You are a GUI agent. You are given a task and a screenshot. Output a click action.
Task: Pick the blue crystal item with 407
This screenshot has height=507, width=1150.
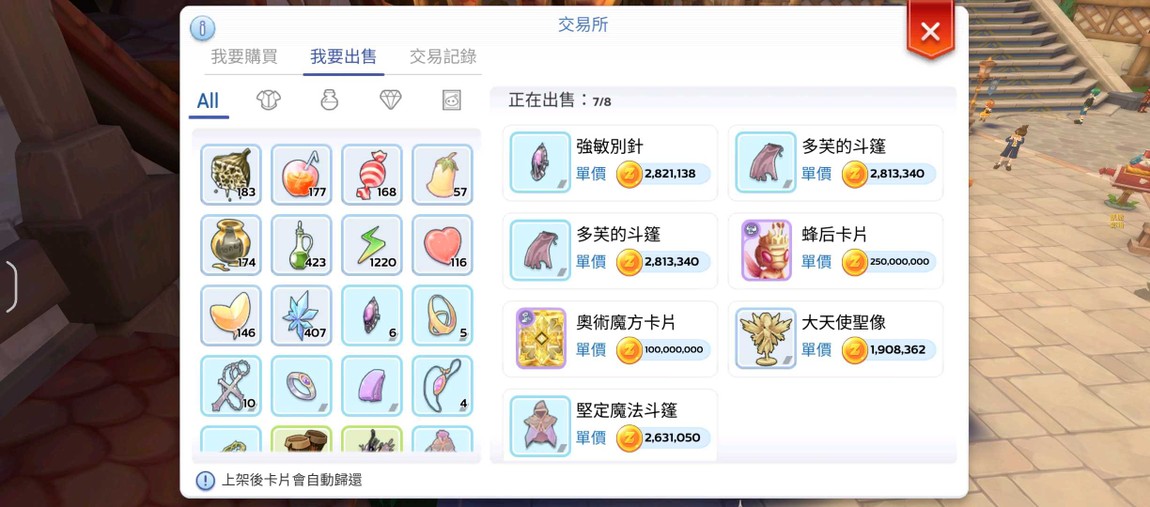pos(301,315)
